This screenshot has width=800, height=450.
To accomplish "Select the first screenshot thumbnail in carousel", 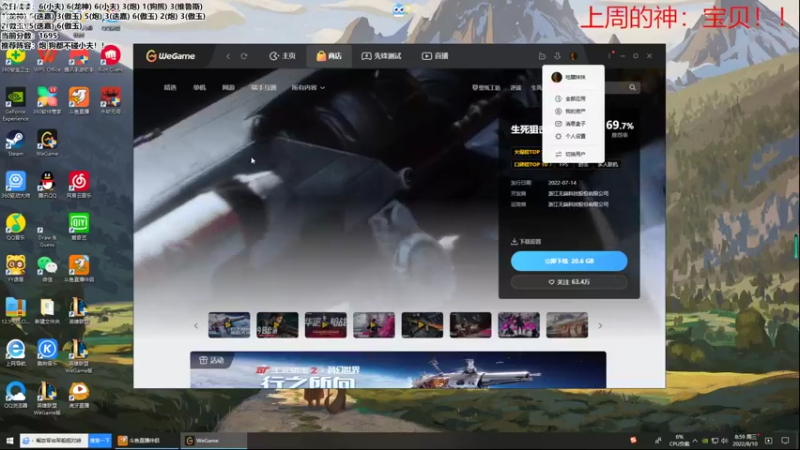I will pos(229,325).
